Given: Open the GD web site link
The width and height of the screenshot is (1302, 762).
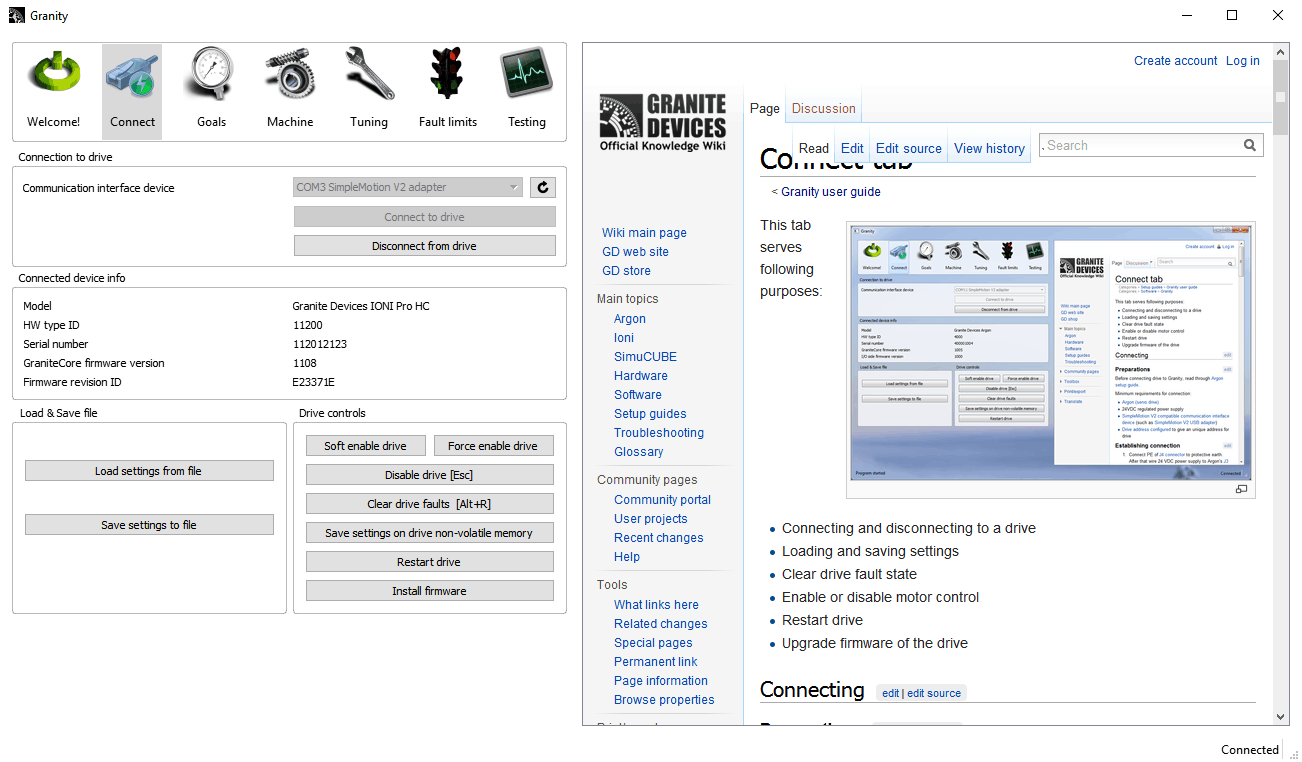Looking at the screenshot, I should point(635,252).
